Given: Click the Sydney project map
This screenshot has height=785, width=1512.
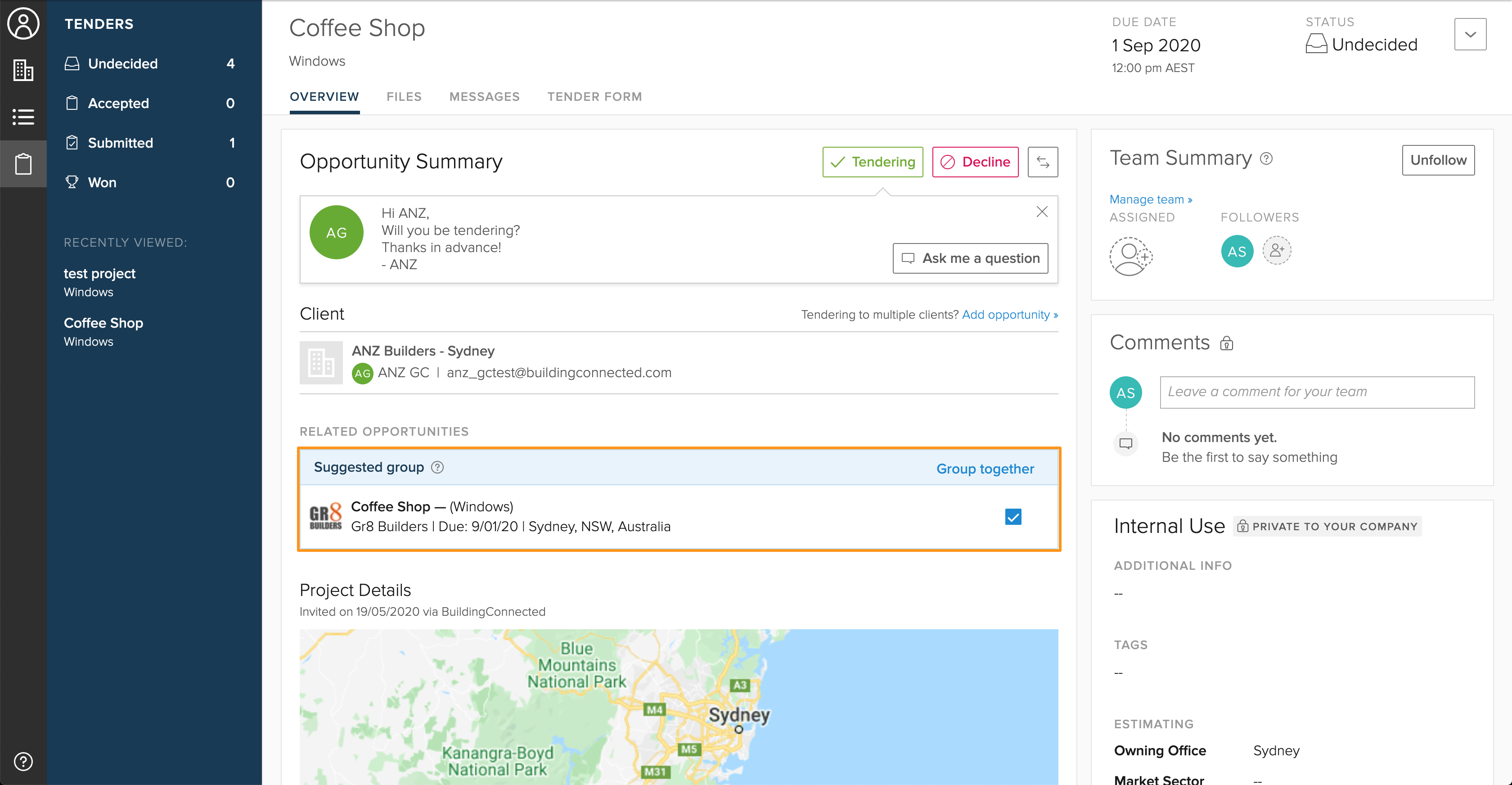Looking at the screenshot, I should pyautogui.click(x=679, y=707).
